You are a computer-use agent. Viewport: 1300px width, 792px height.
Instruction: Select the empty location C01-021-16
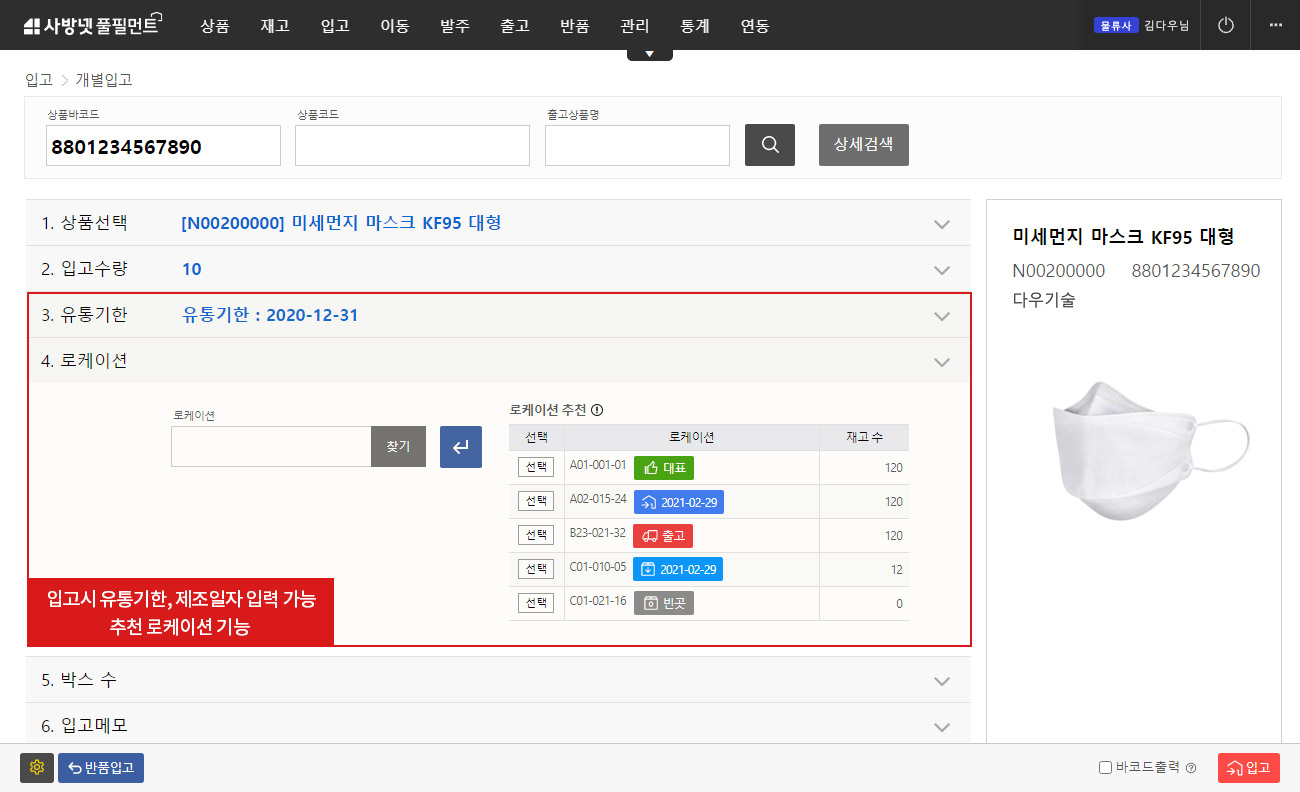[x=536, y=603]
